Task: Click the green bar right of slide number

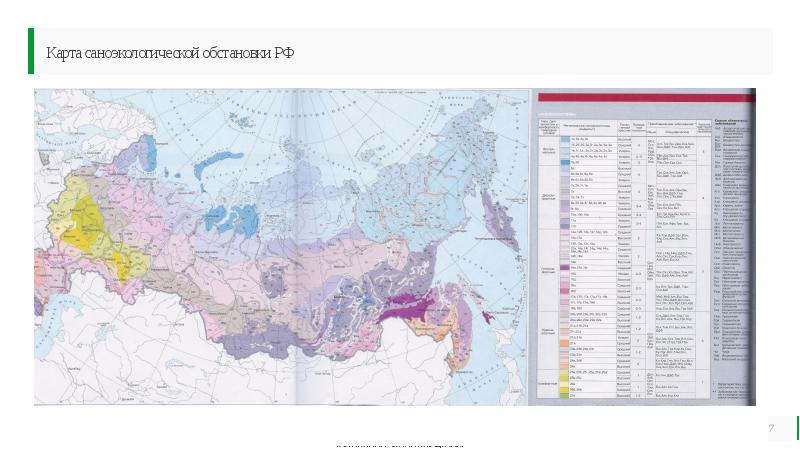Action: 797,428
